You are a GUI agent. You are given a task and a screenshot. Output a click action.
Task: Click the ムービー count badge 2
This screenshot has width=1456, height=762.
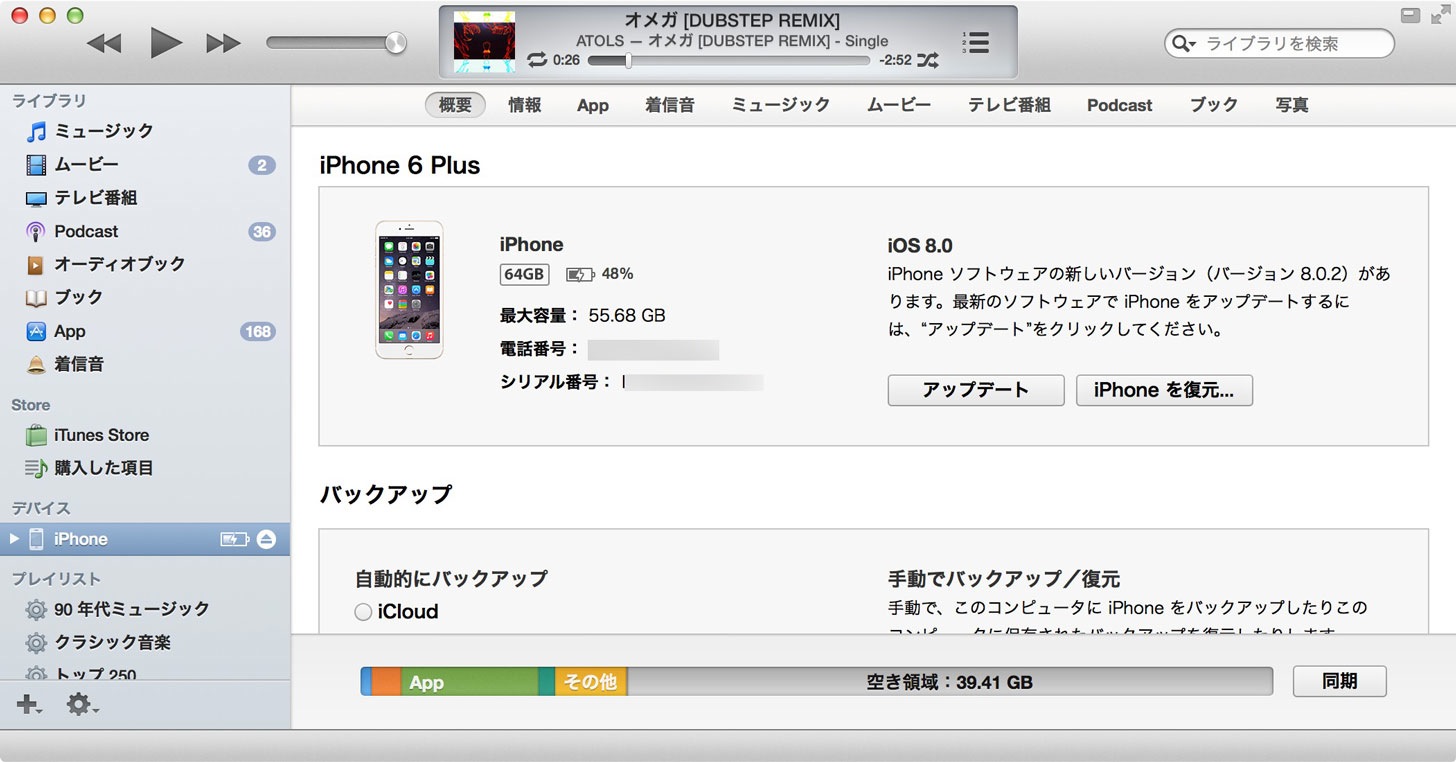(262, 165)
